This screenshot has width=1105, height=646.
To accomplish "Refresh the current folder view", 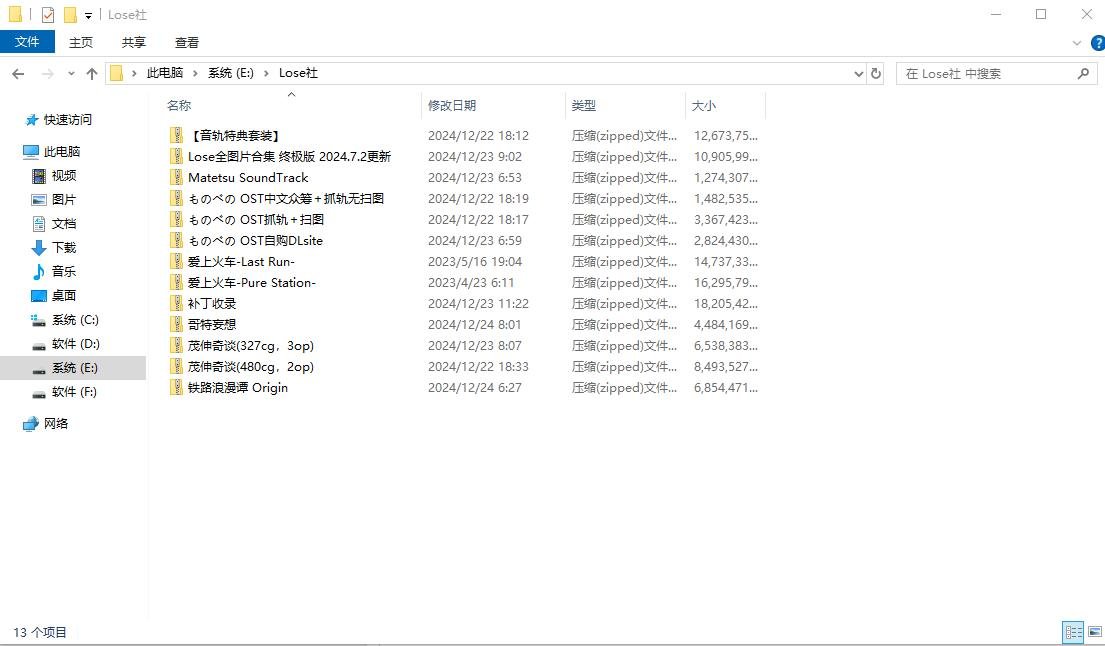I will point(877,74).
